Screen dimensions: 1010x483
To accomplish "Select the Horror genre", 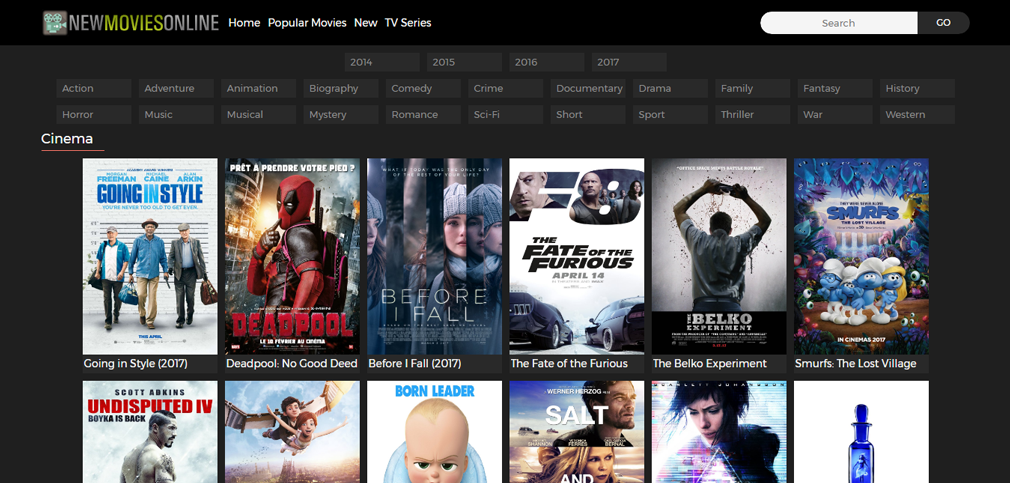I will coord(94,115).
